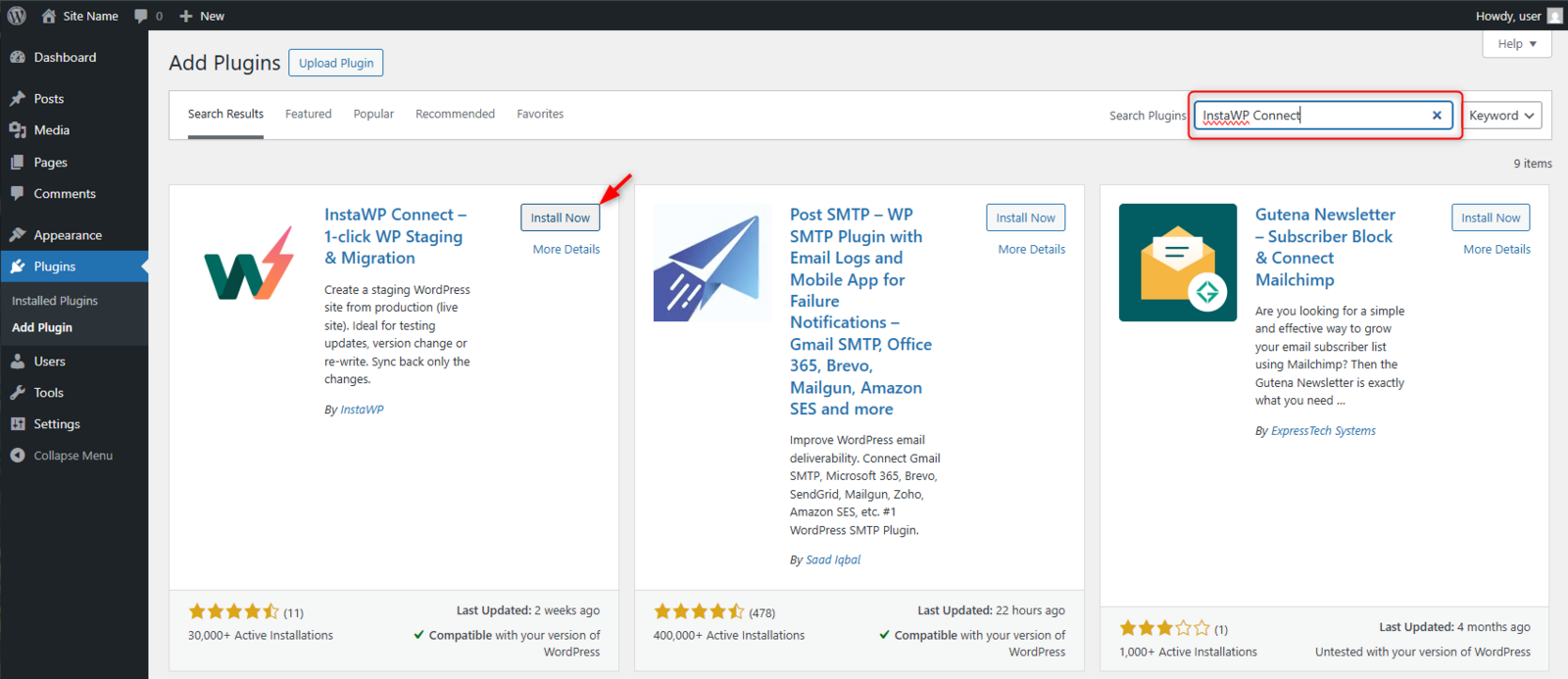Install Now for Post SMTP plugin
The height and width of the screenshot is (679, 1568).
(1026, 218)
